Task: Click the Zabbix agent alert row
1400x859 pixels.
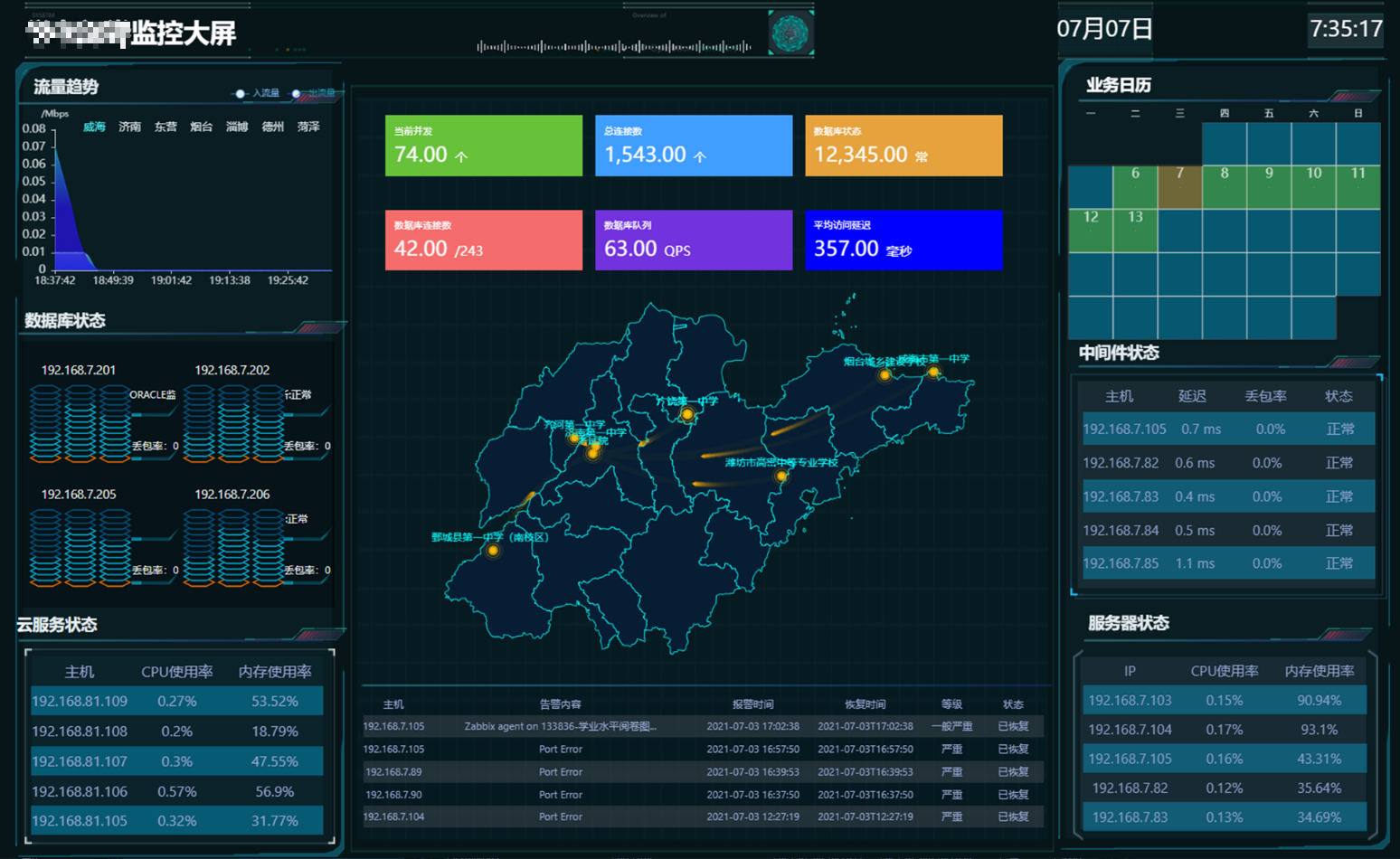Action: [x=703, y=726]
